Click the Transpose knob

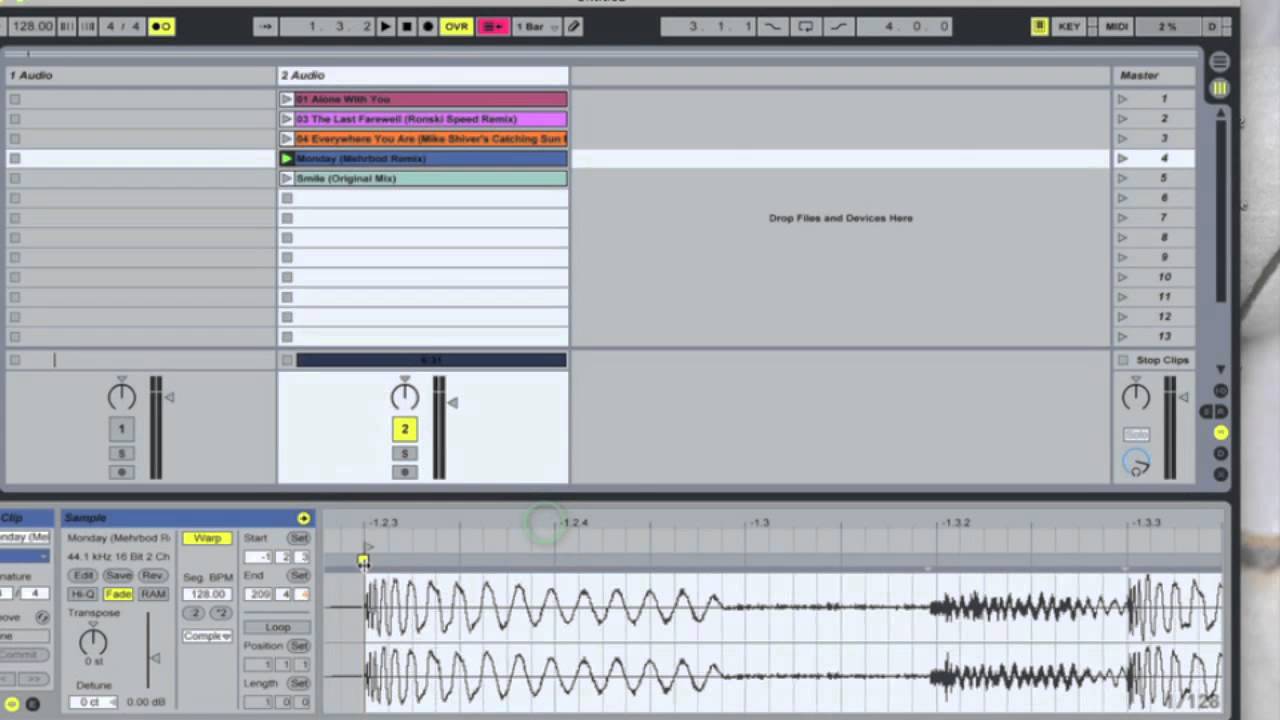pos(93,640)
